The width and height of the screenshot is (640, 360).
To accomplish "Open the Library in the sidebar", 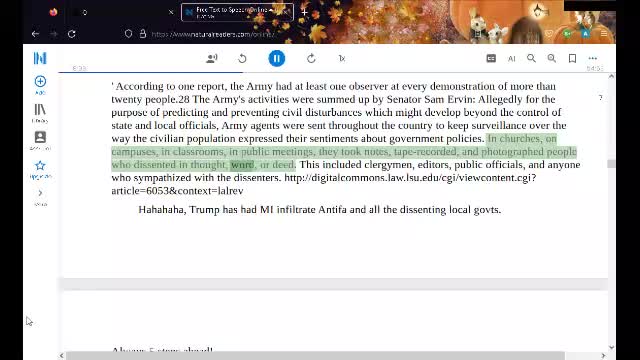I will pos(40,113).
